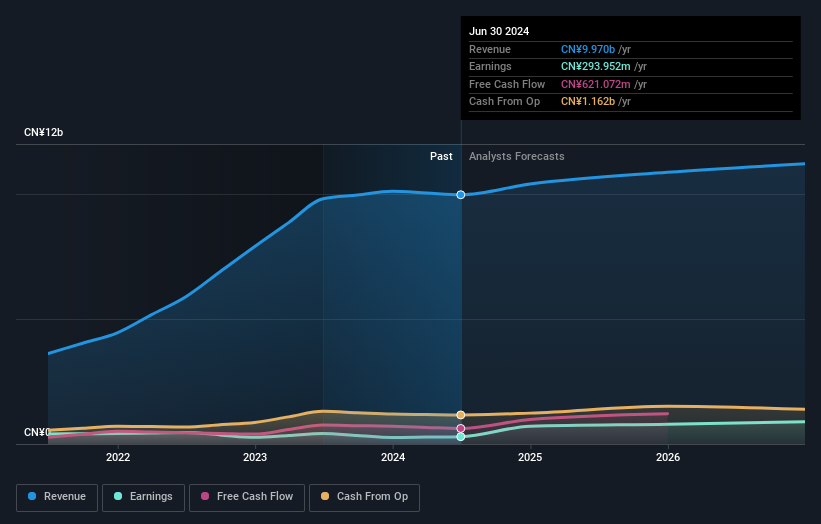Click the Jun 30 2024 tooltip date
The height and width of the screenshot is (524, 821).
pyautogui.click(x=499, y=31)
